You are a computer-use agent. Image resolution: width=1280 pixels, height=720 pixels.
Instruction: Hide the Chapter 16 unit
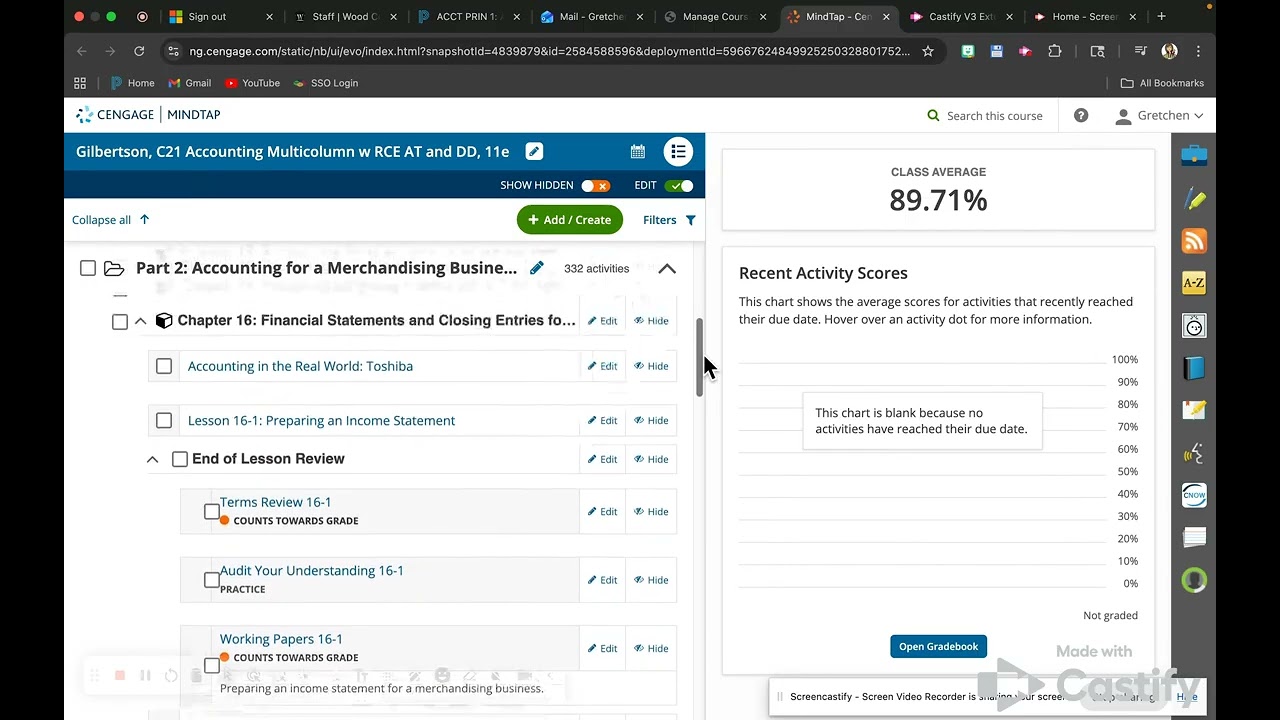click(651, 321)
